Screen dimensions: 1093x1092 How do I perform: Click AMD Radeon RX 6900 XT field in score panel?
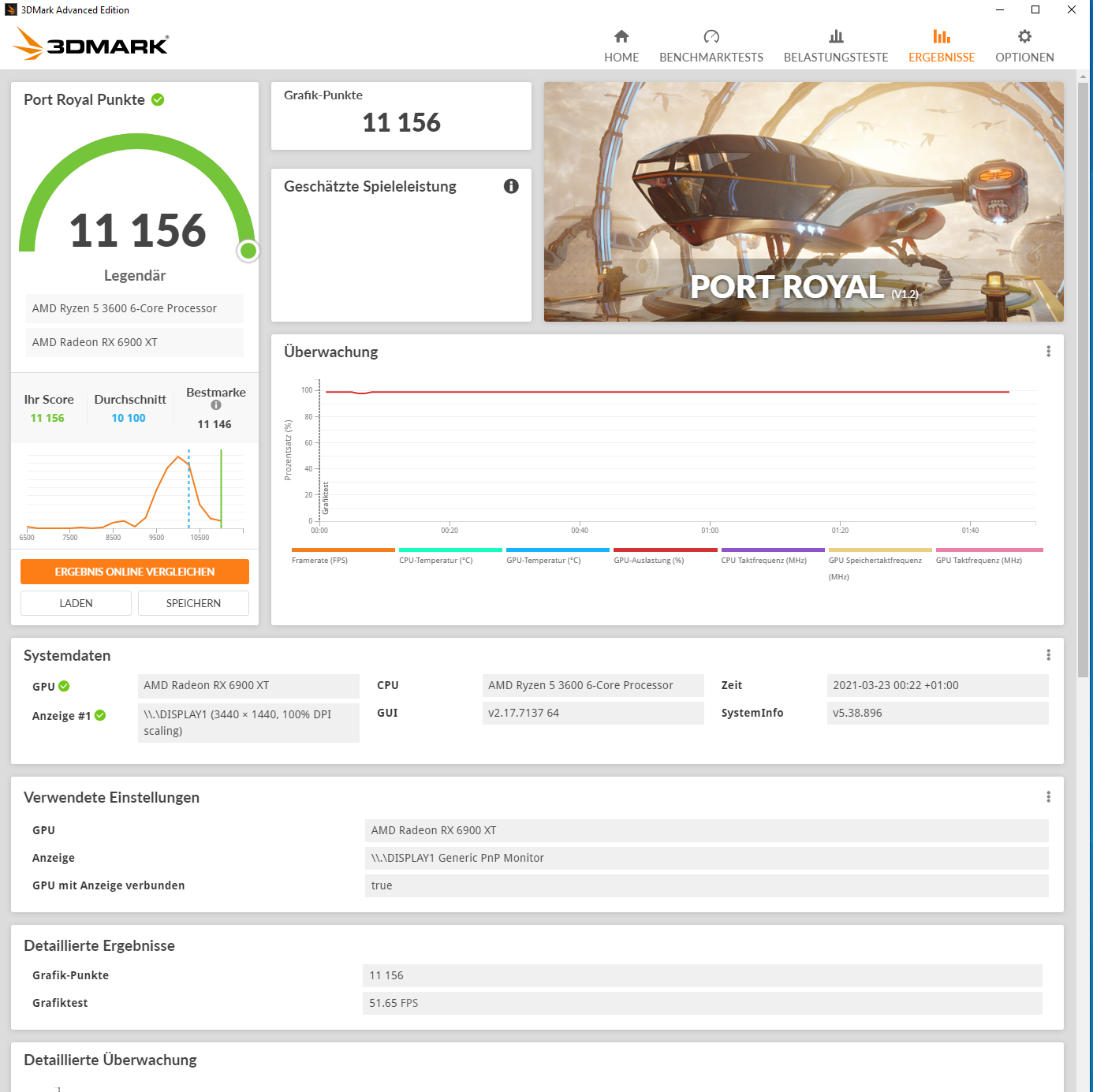(x=135, y=342)
